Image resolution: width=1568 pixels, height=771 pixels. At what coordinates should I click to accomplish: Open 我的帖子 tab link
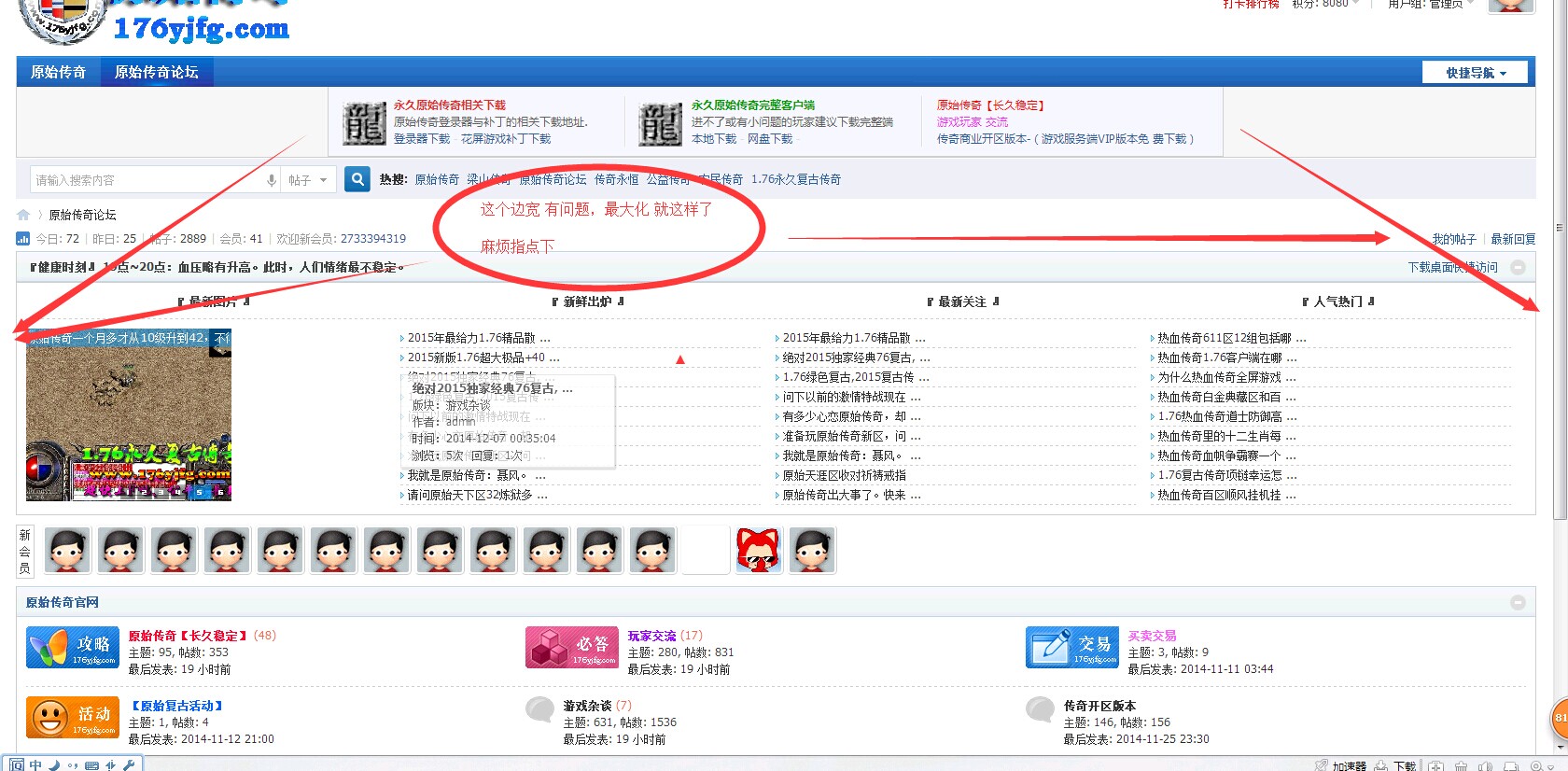click(1454, 240)
